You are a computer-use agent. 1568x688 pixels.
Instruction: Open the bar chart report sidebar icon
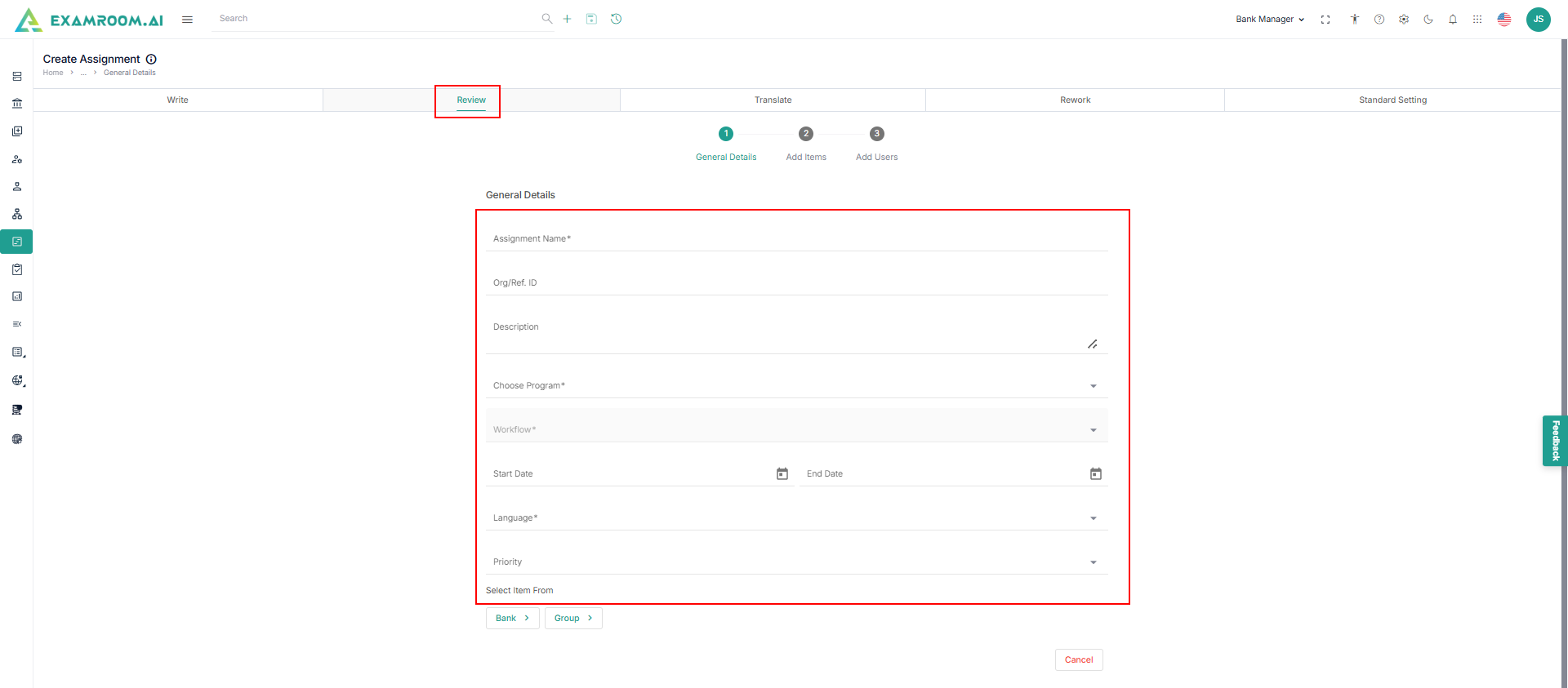[17, 297]
